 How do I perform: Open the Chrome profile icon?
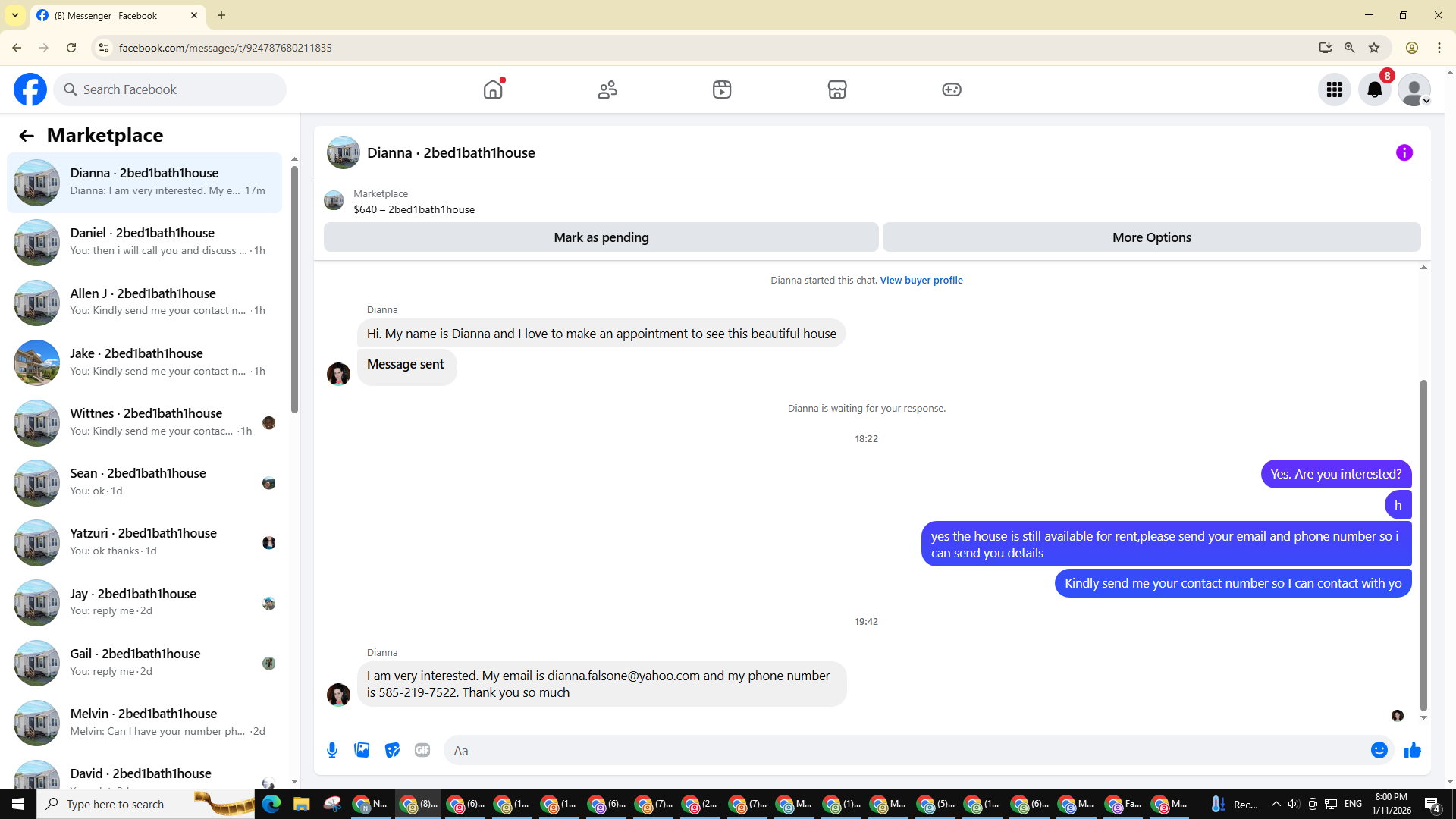pos(1412,48)
